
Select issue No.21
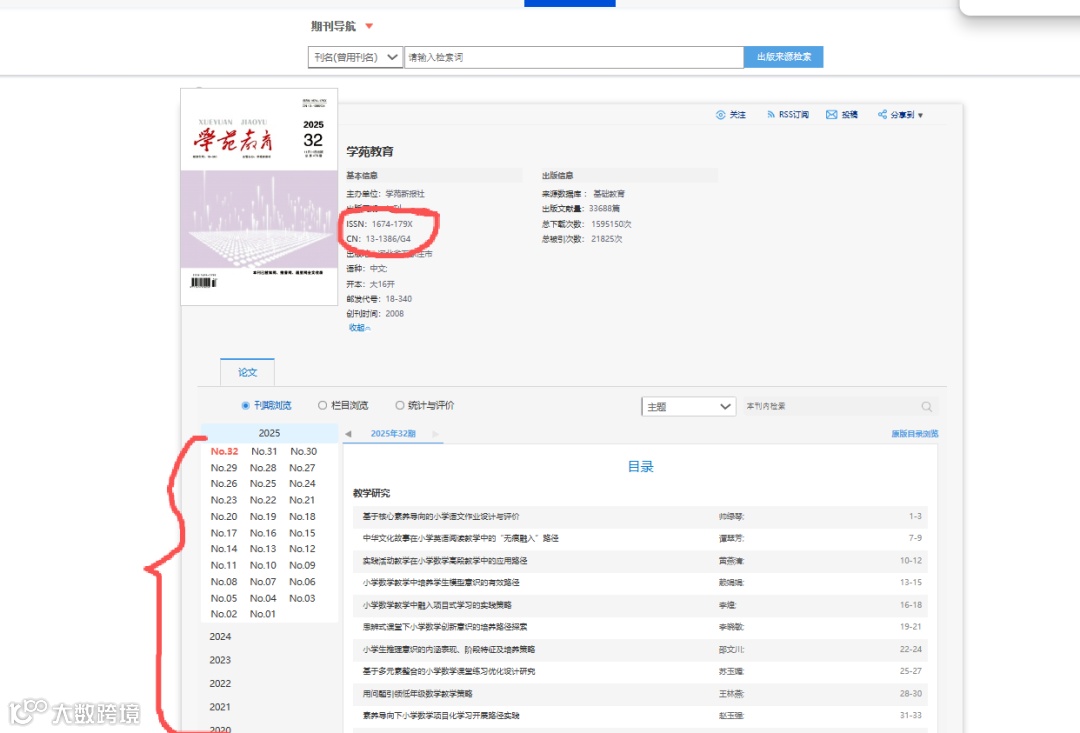tap(302, 500)
